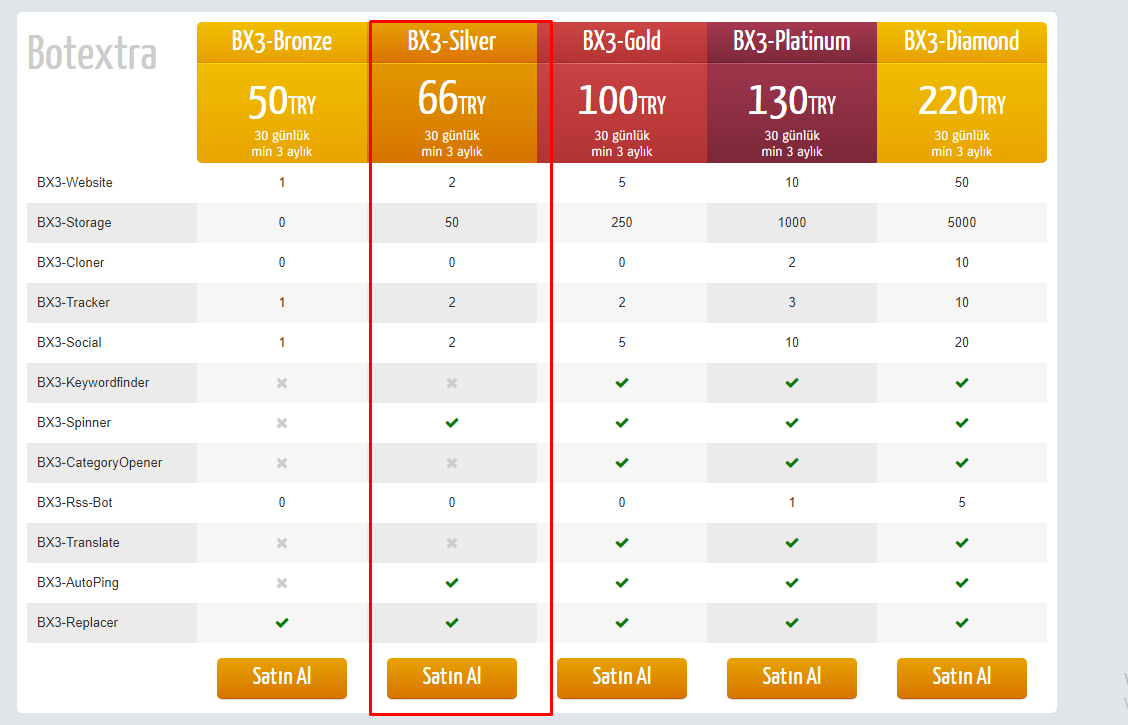Click Gold plan's BX3-Keywordfinder checkmark
Image resolution: width=1128 pixels, height=725 pixels.
(x=622, y=383)
